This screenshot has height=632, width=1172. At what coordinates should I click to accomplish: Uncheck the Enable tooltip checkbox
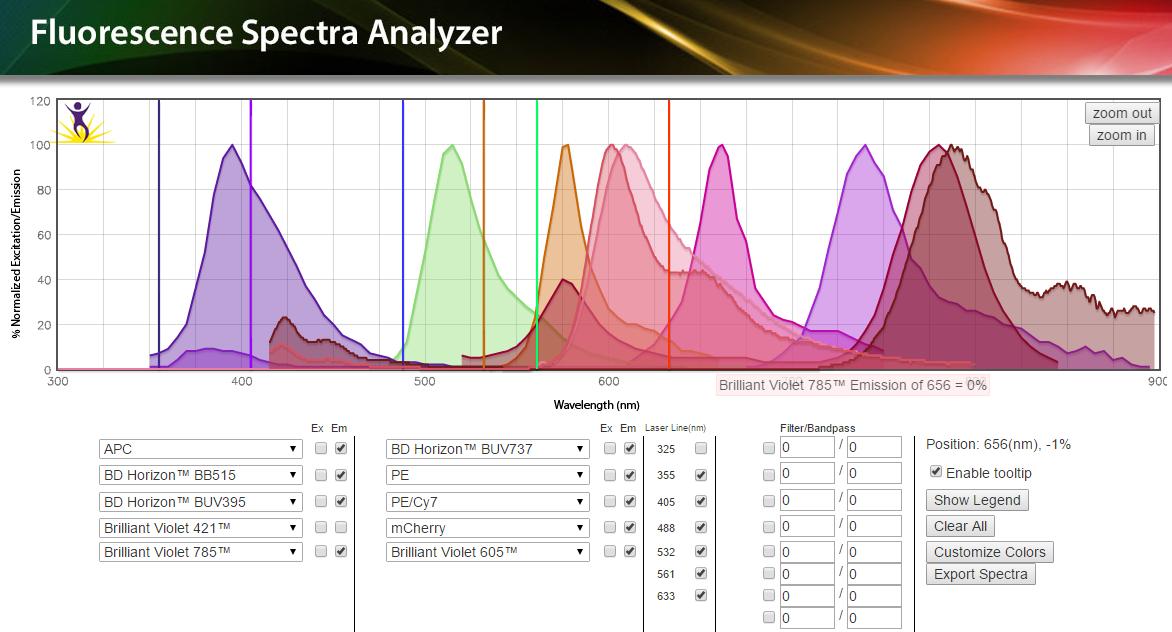pos(936,472)
